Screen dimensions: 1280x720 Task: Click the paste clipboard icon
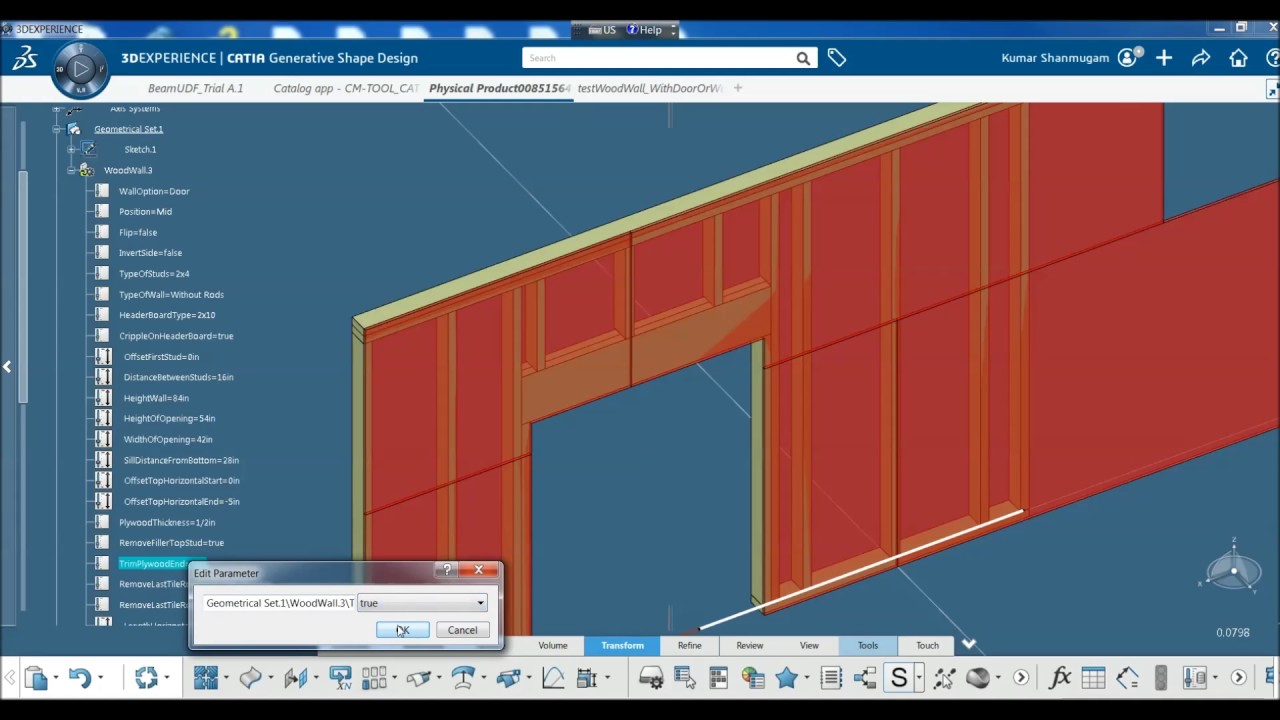click(x=36, y=678)
